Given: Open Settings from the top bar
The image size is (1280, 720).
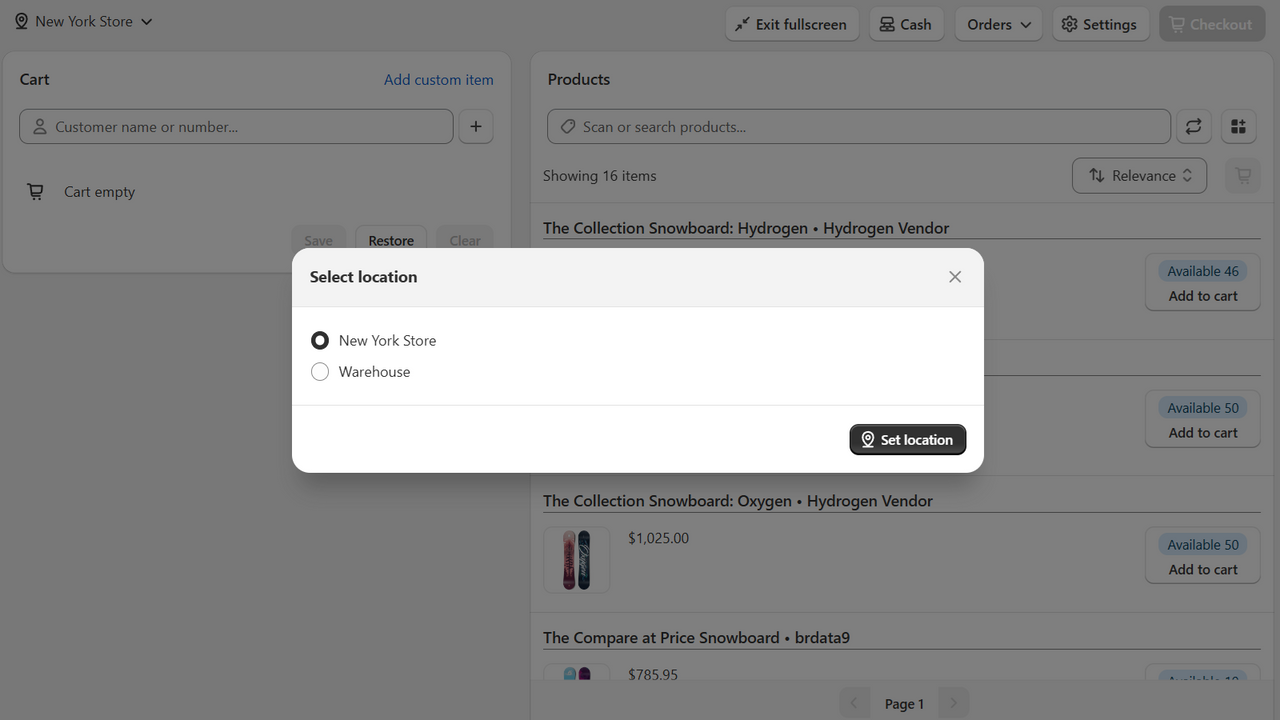Looking at the screenshot, I should tap(1099, 24).
